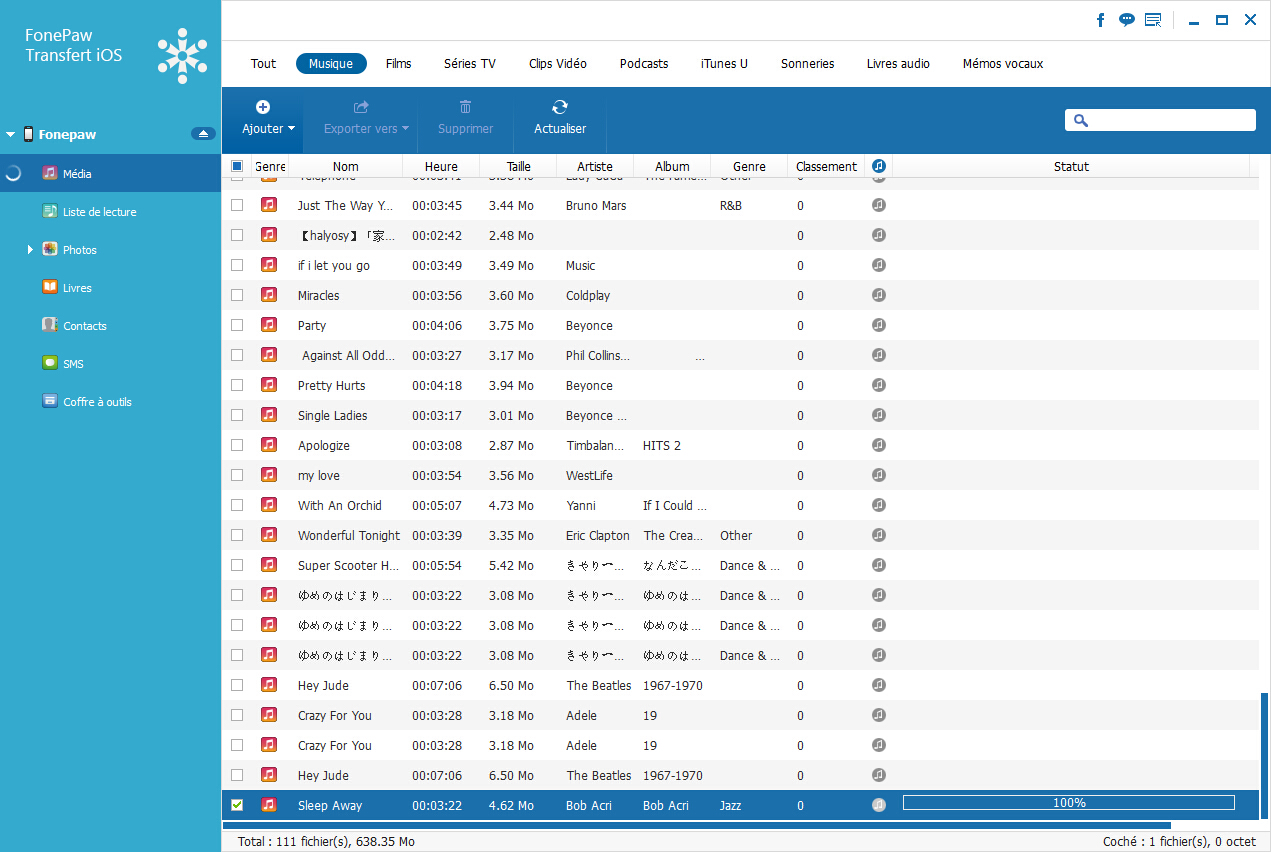
Task: Open the SMS sidebar item
Action: click(73, 364)
